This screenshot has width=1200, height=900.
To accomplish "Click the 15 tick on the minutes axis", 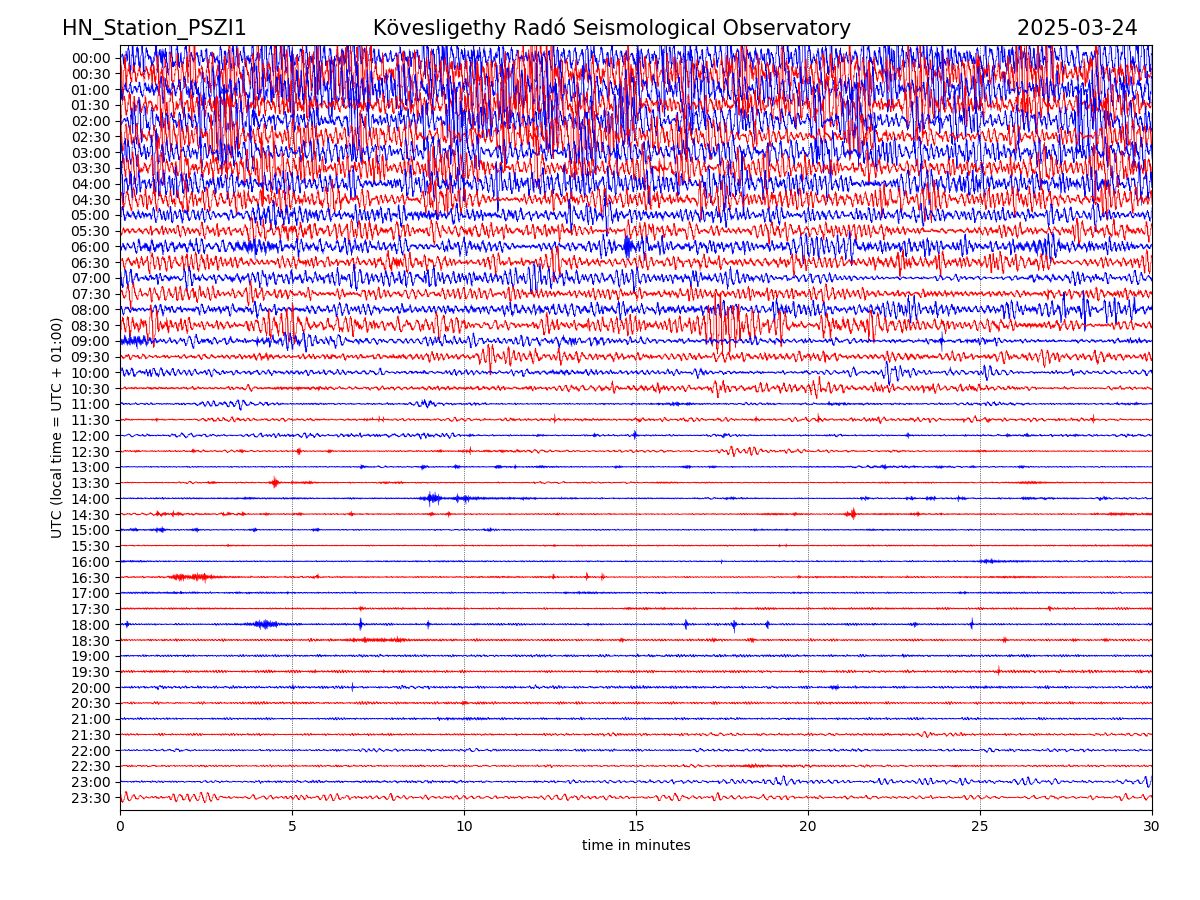I will pos(636,826).
